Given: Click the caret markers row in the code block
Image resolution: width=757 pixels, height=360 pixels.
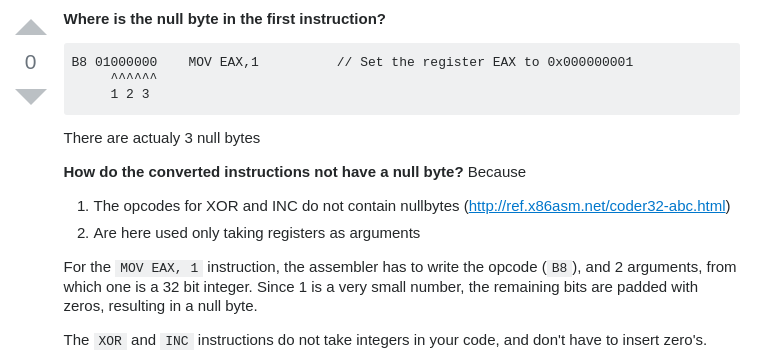Looking at the screenshot, I should 134,77.
